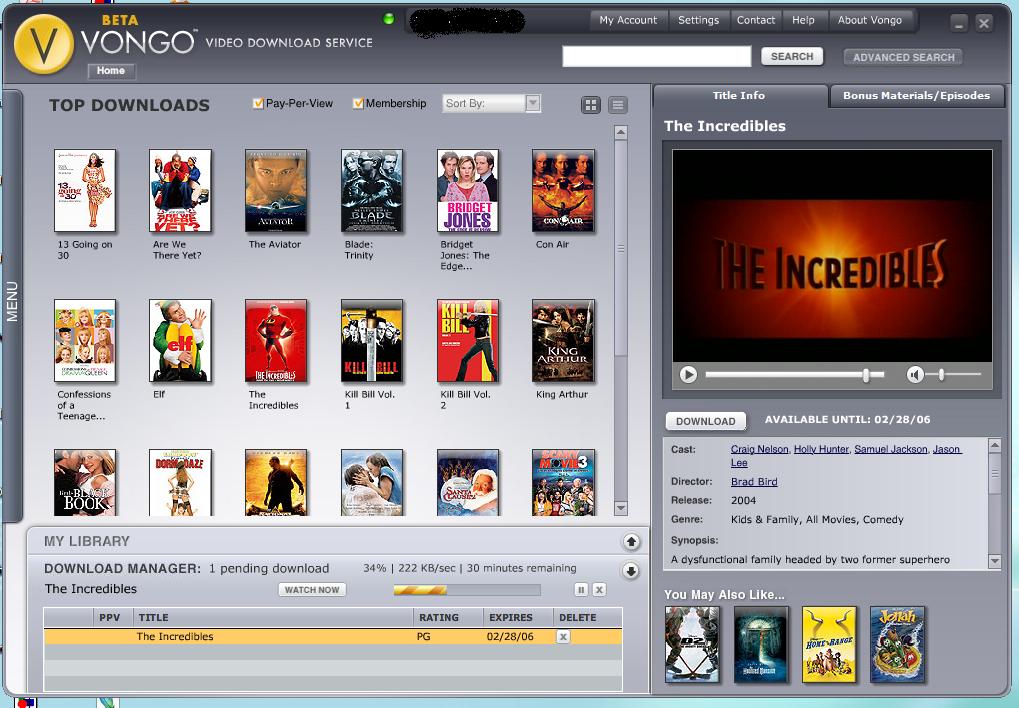This screenshot has width=1019, height=708.
Task: Open Home on the Range recommendation
Action: (829, 644)
